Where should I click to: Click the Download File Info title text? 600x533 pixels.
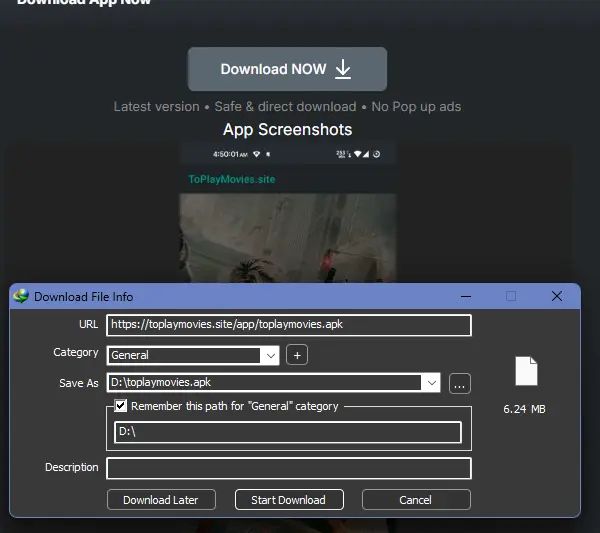point(83,297)
